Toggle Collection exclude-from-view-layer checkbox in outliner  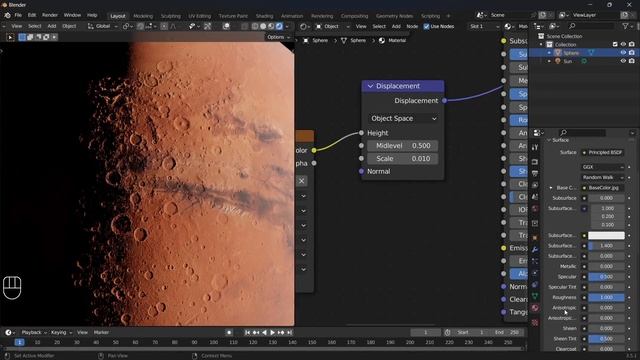(x=615, y=44)
